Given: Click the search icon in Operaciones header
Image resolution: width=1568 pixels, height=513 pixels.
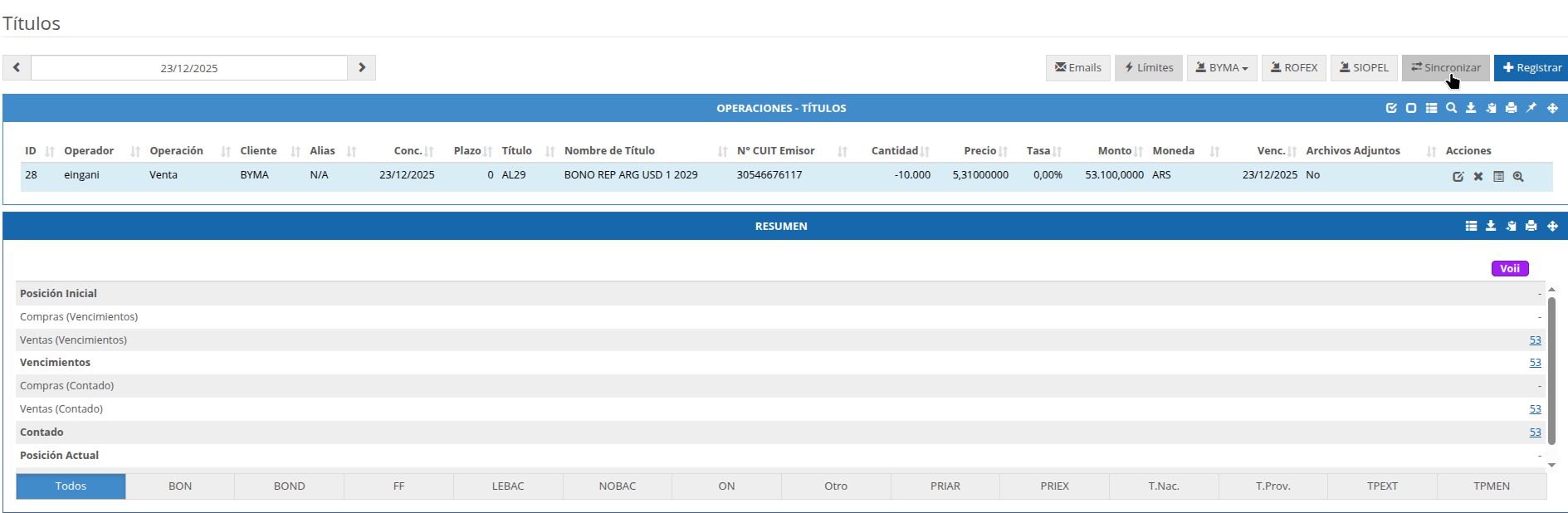Looking at the screenshot, I should (1451, 108).
